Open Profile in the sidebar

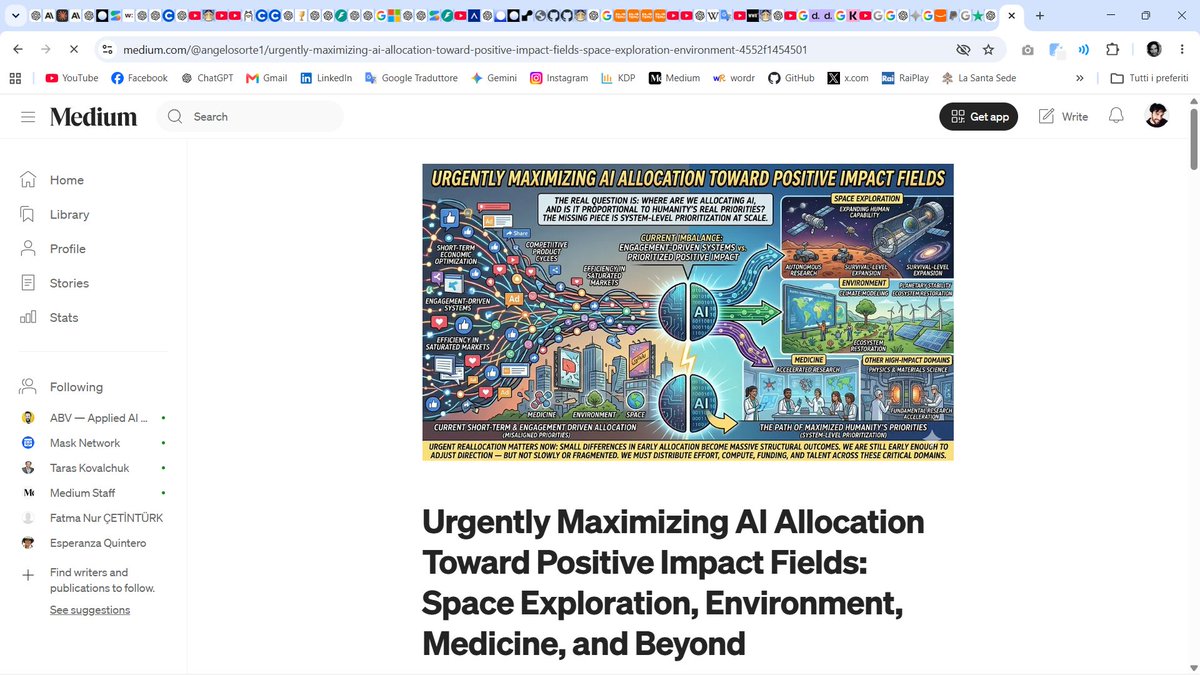[x=53, y=249]
